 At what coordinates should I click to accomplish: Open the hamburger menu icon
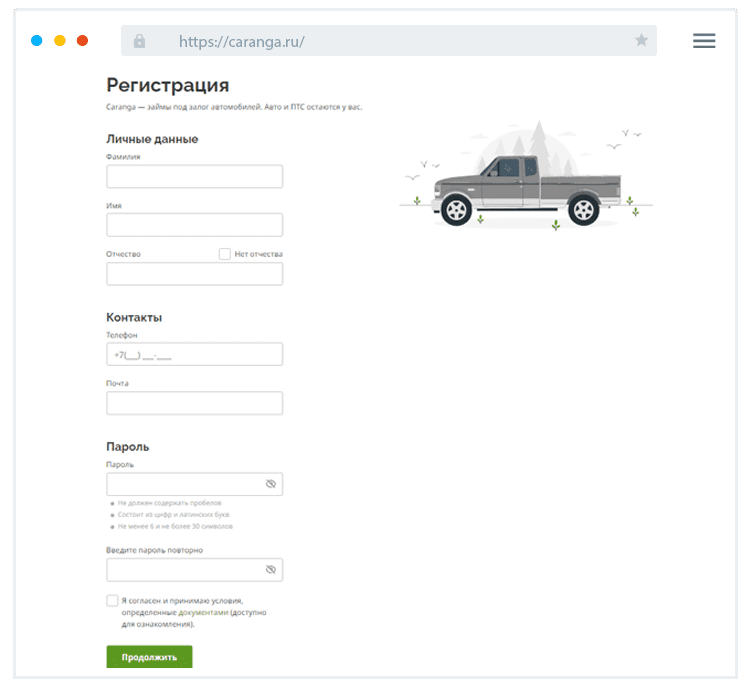click(704, 41)
